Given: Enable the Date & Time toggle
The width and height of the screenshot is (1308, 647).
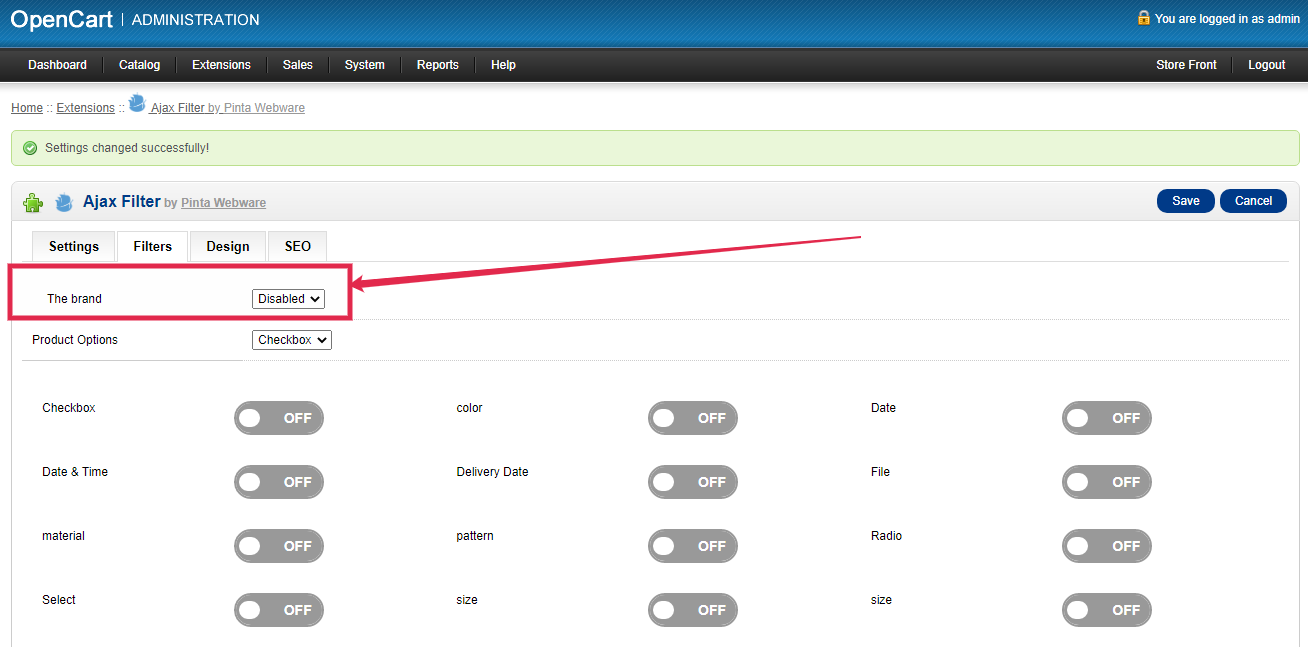Looking at the screenshot, I should pyautogui.click(x=278, y=482).
